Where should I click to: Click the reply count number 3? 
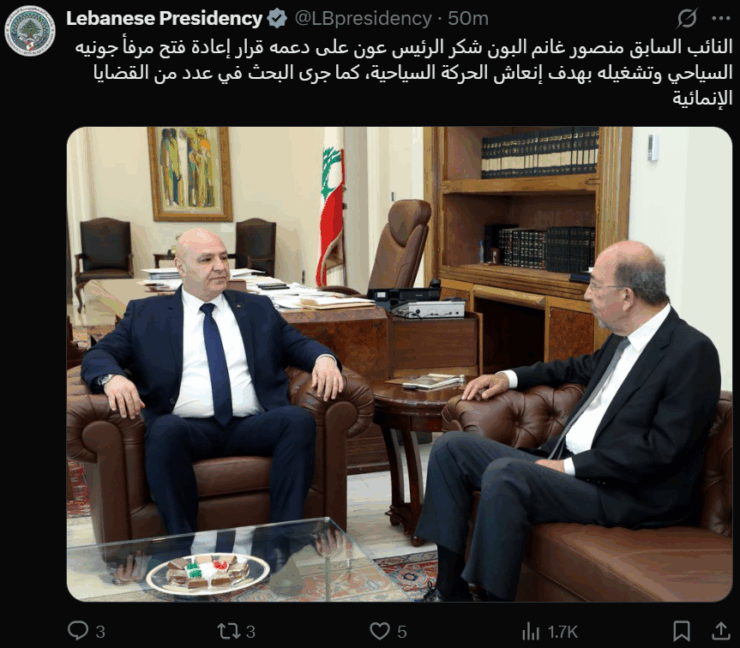click(x=100, y=631)
